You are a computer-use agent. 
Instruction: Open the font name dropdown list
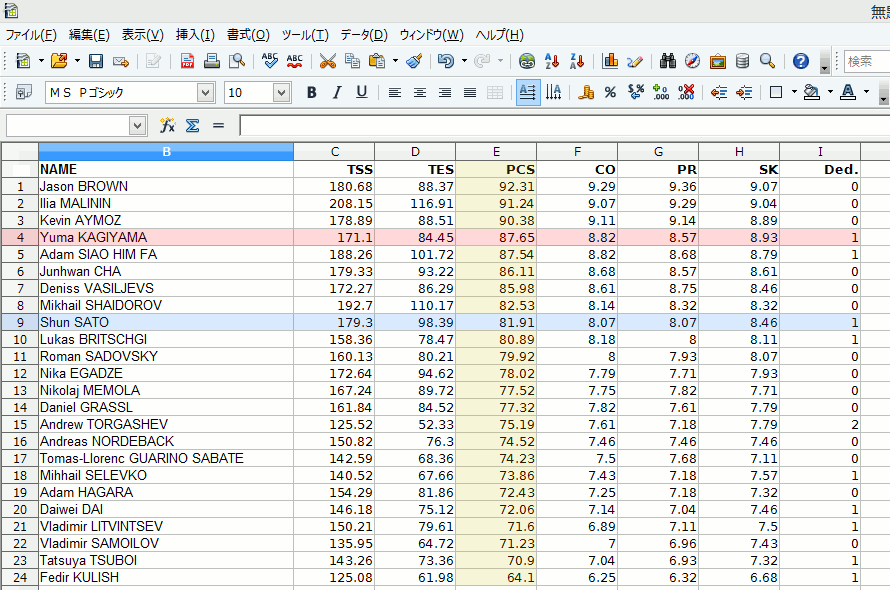tap(205, 92)
